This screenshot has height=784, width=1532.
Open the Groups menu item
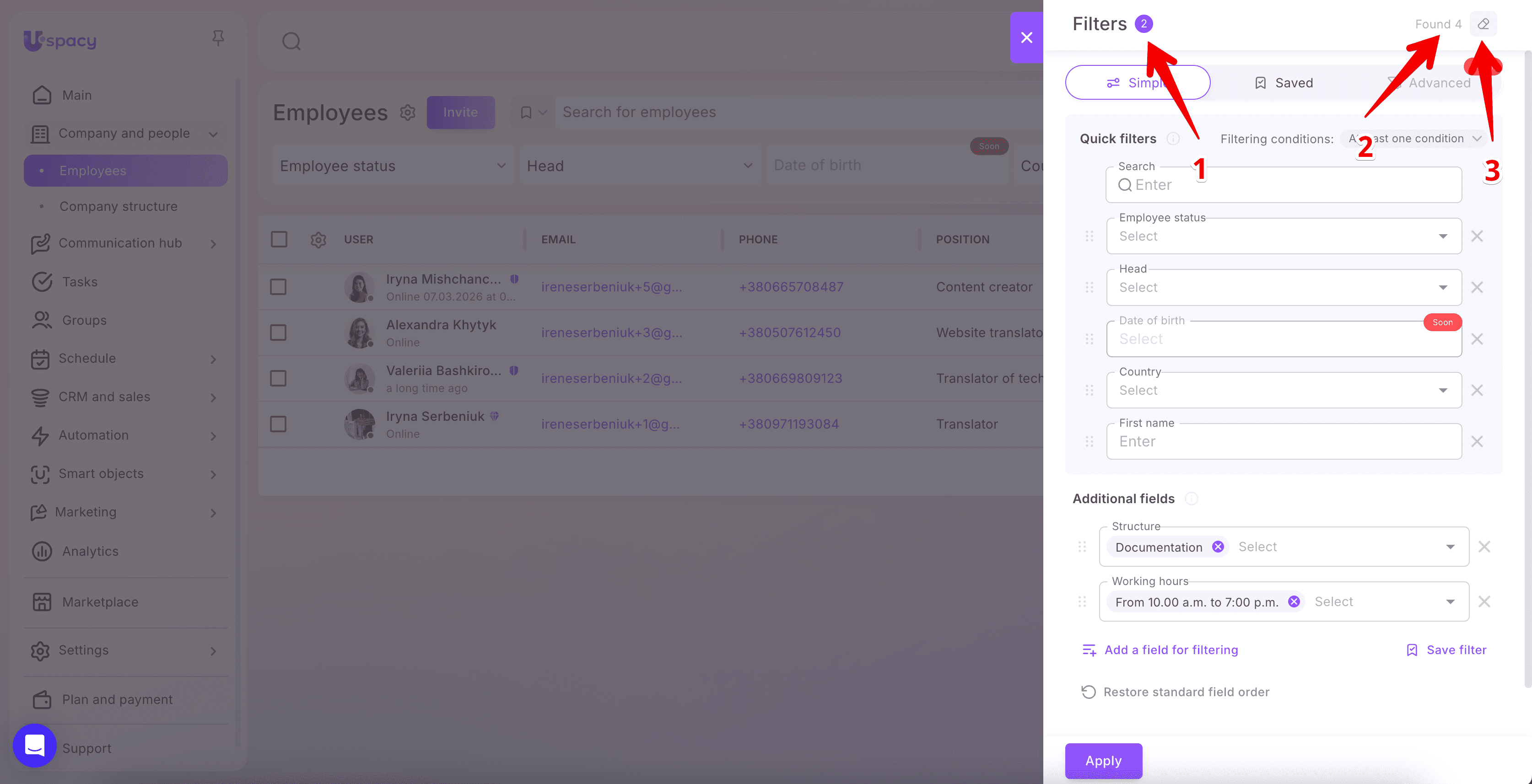tap(126, 320)
